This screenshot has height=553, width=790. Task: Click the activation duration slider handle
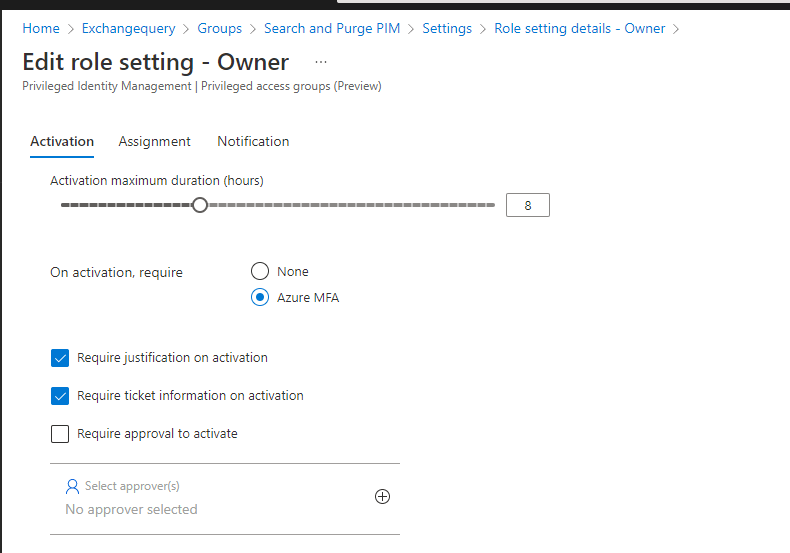[200, 205]
